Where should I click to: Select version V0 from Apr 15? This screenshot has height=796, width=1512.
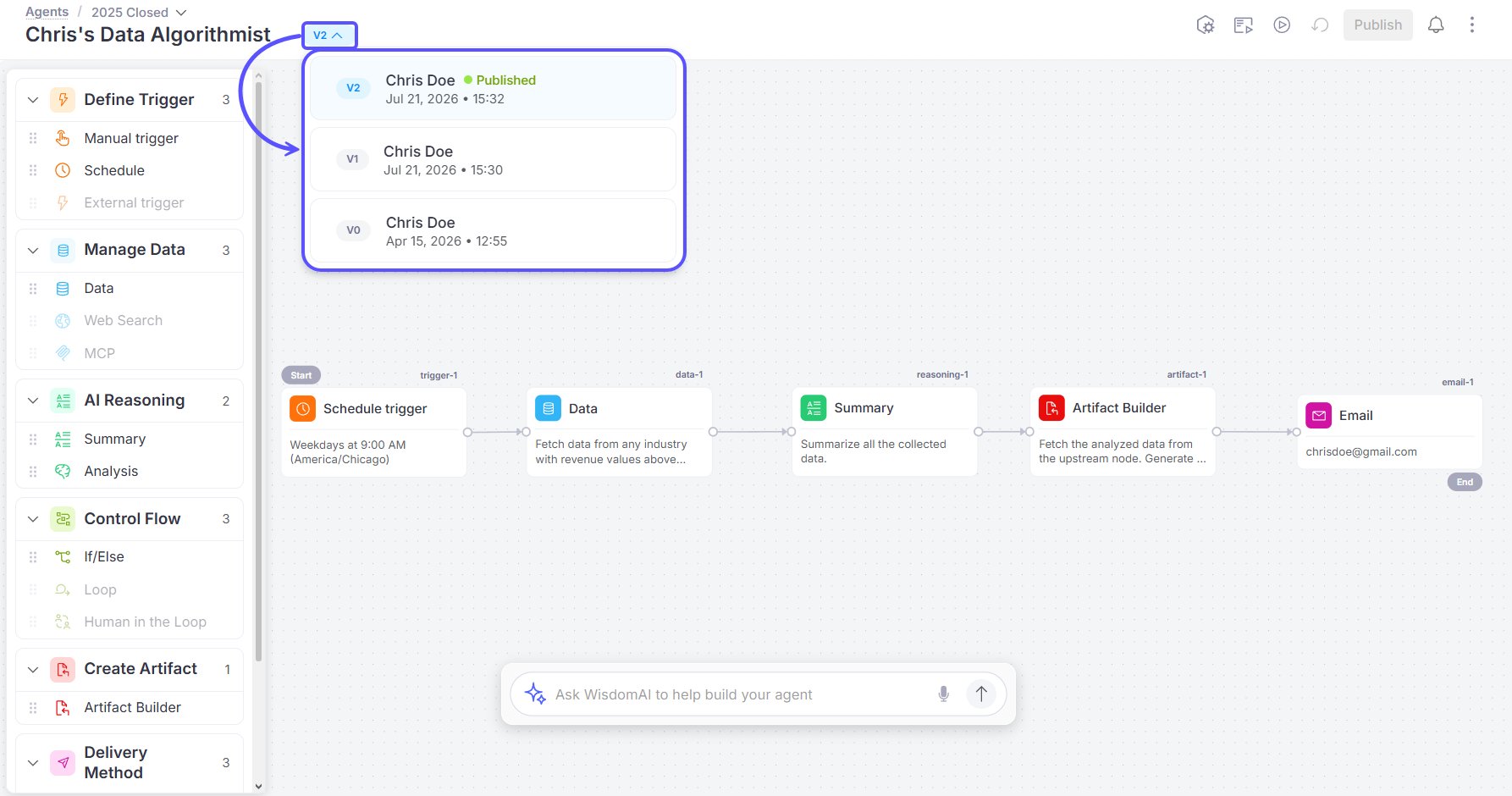493,230
